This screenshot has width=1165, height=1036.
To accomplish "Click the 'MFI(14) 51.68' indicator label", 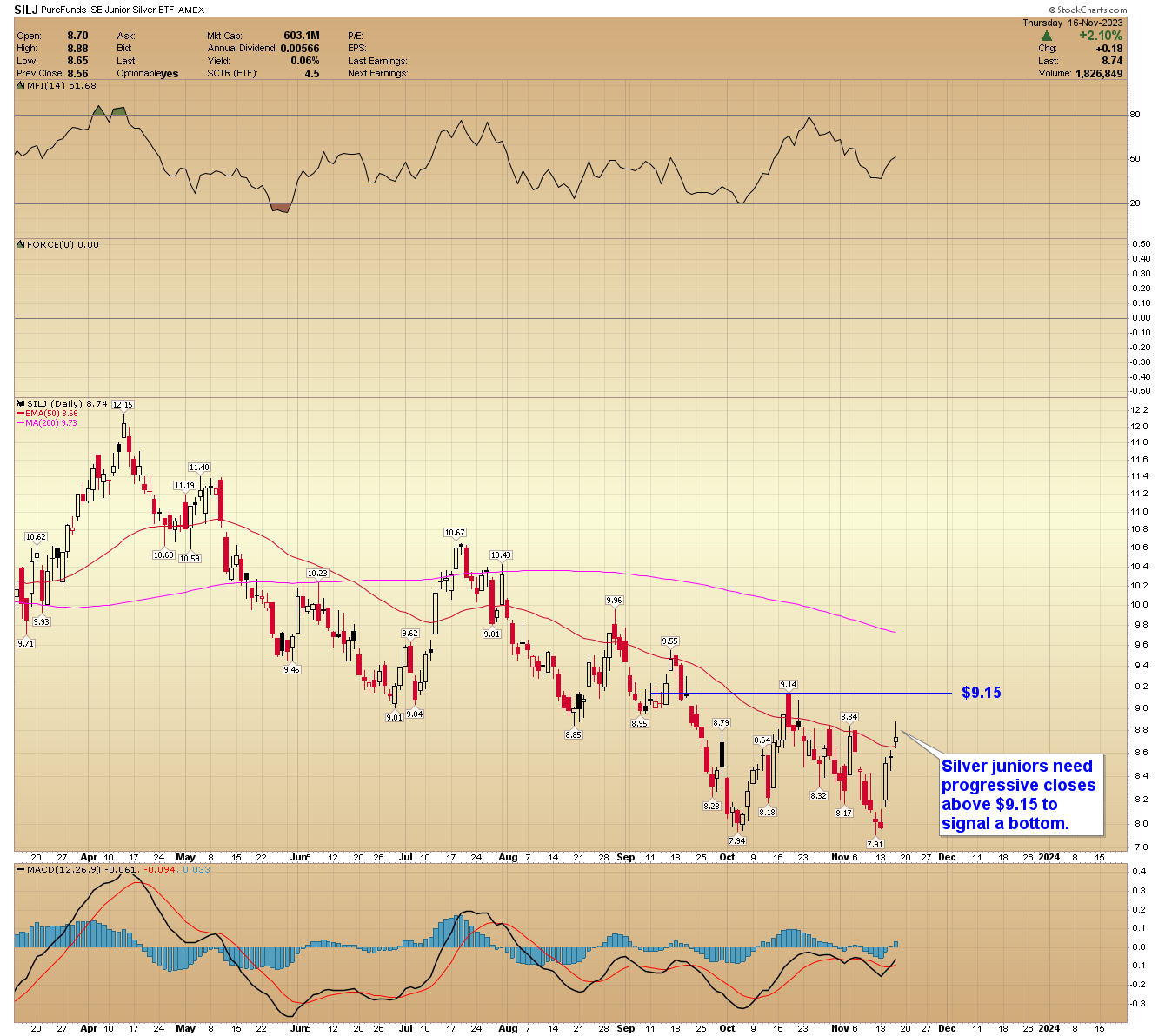I will click(61, 85).
